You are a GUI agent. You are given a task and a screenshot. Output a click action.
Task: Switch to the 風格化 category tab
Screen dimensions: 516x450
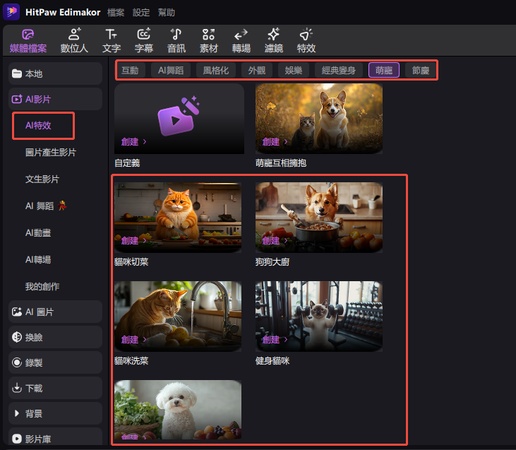216,70
